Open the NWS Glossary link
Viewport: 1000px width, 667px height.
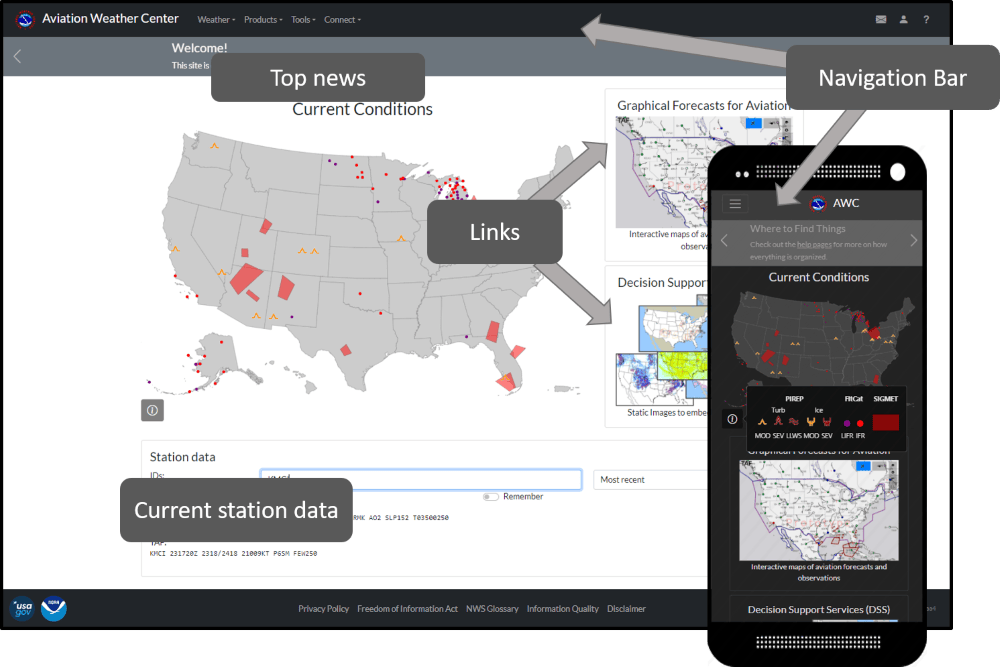492,609
